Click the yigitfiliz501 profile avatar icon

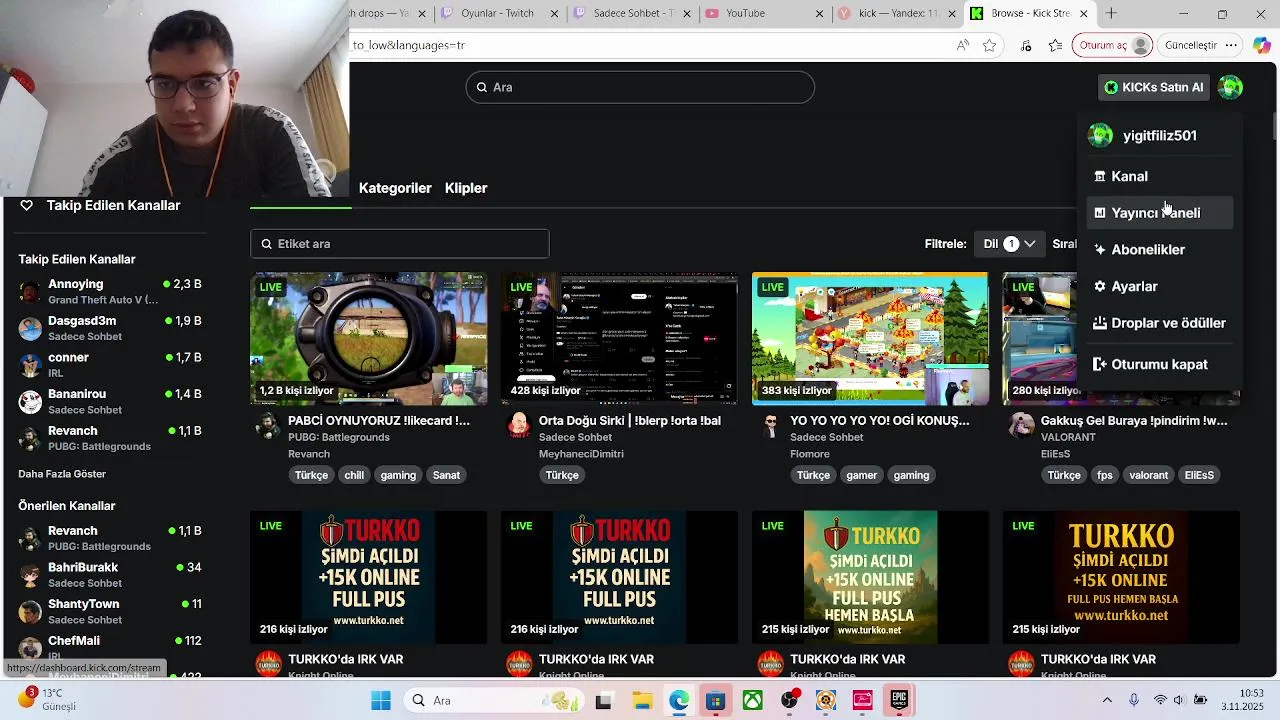[1100, 136]
